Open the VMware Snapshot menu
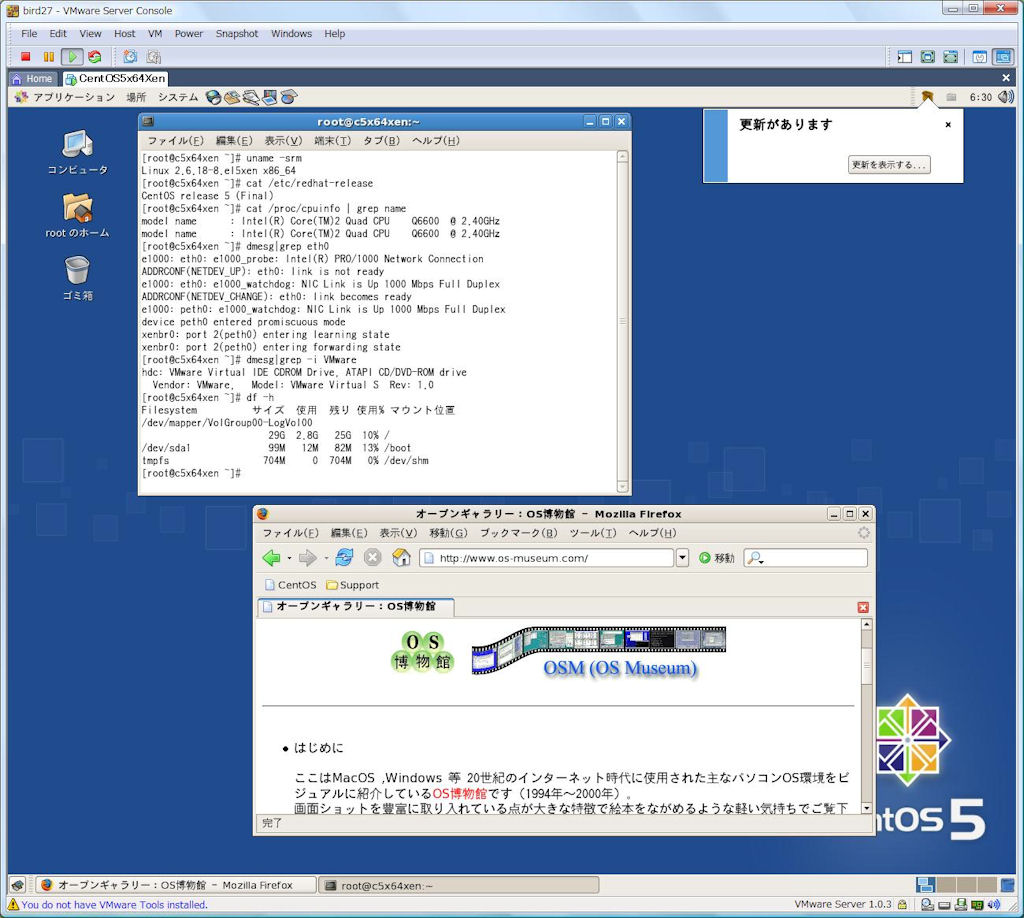This screenshot has width=1024, height=918. coord(236,33)
